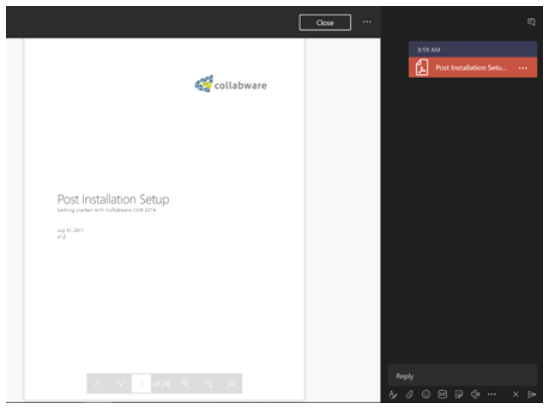The image size is (552, 410).
Task: Click the Close button above the PDF
Action: [x=325, y=23]
